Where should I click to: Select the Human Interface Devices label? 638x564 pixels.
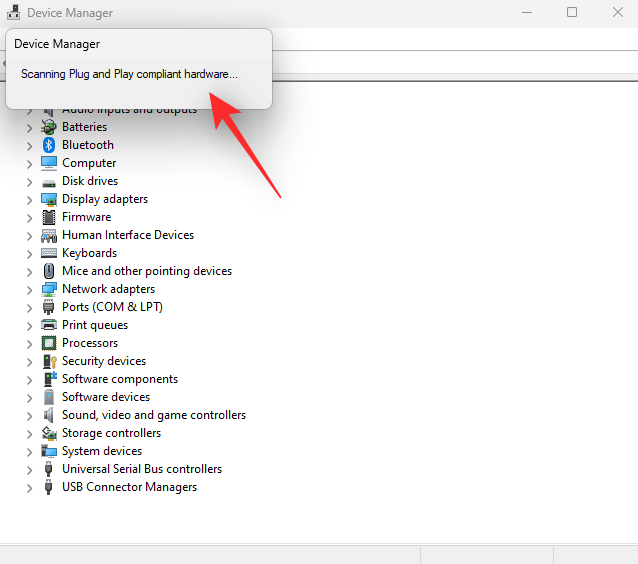point(128,235)
